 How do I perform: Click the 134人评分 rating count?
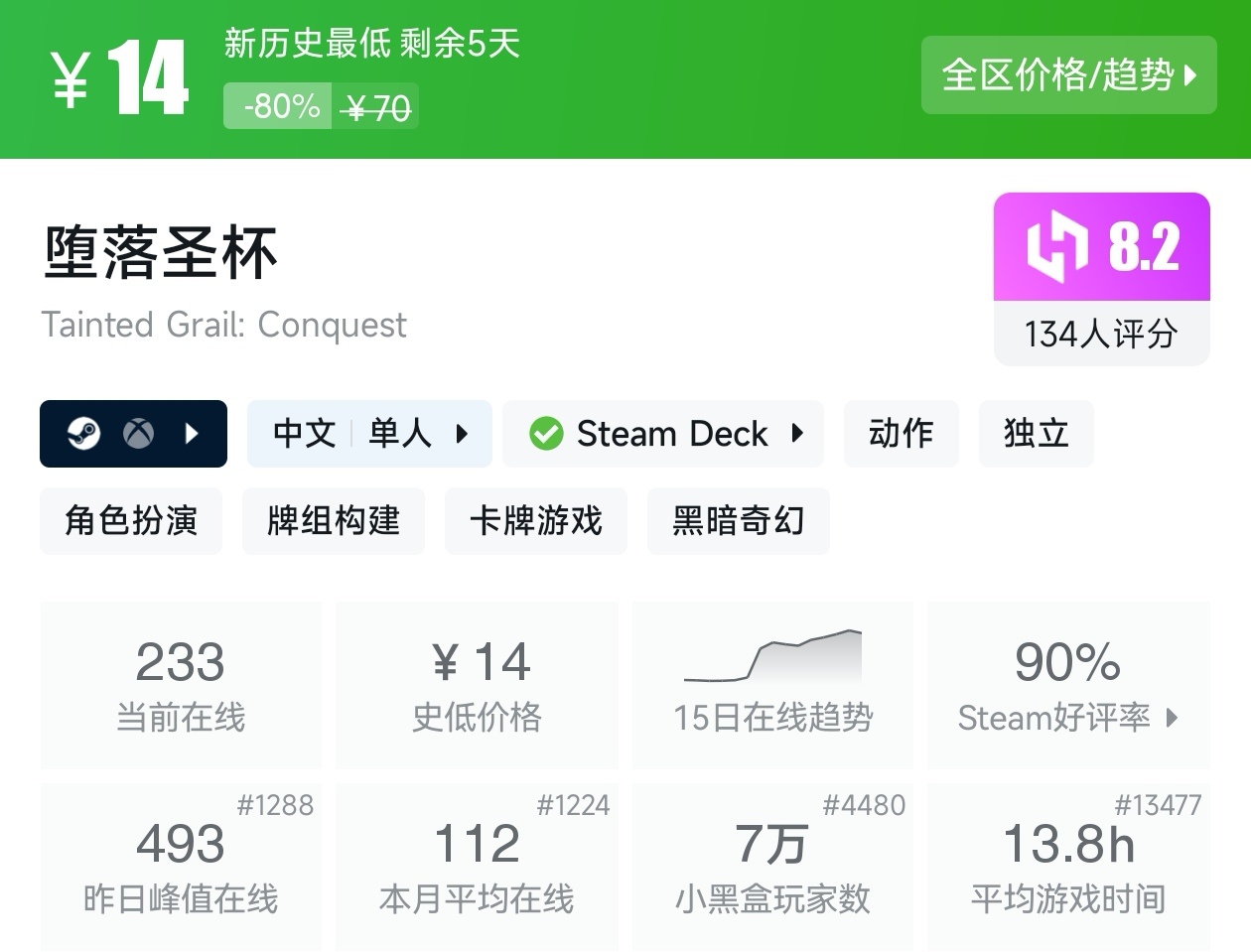[x=1102, y=334]
